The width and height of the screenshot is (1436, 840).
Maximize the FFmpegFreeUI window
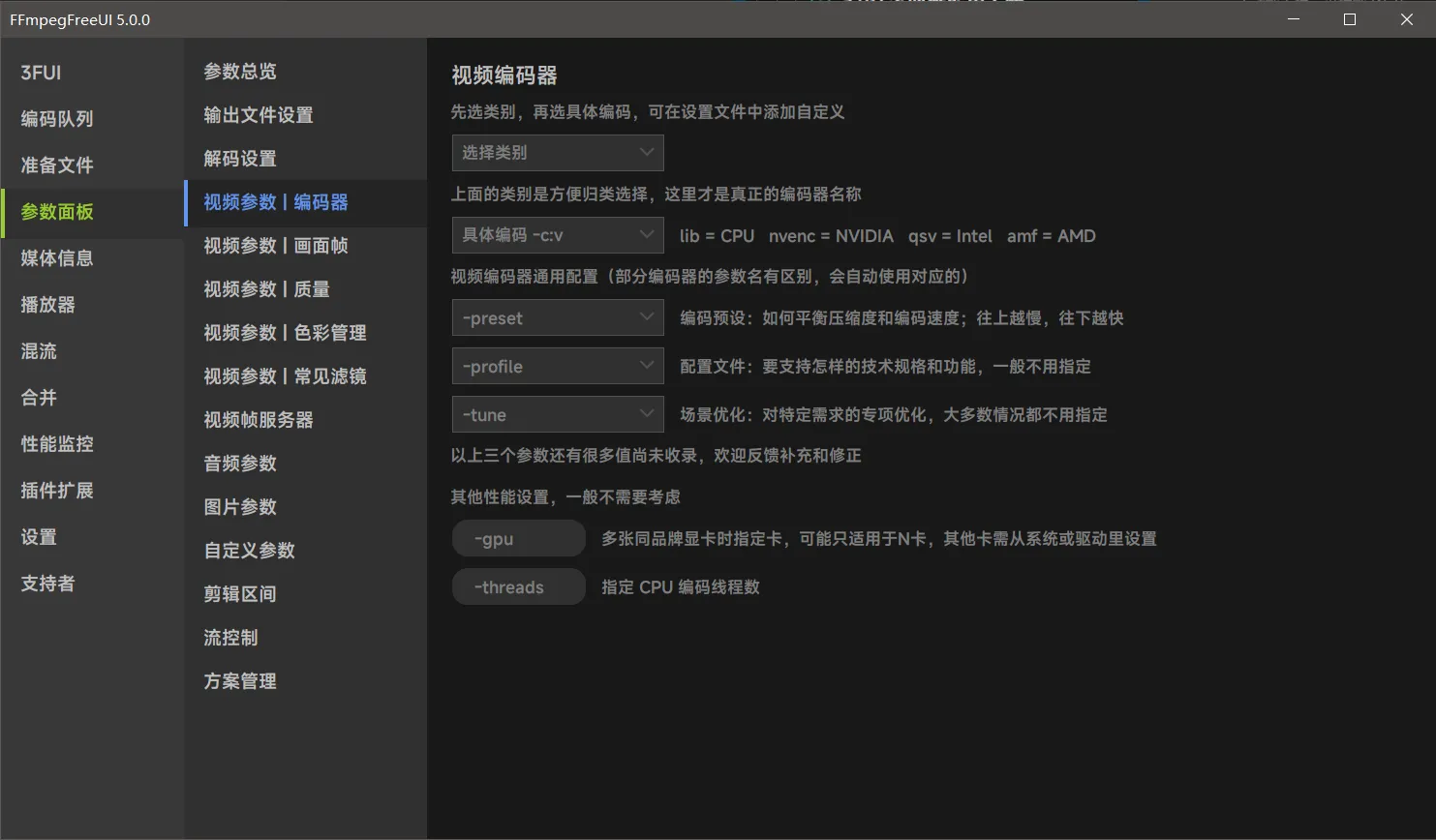(x=1350, y=19)
